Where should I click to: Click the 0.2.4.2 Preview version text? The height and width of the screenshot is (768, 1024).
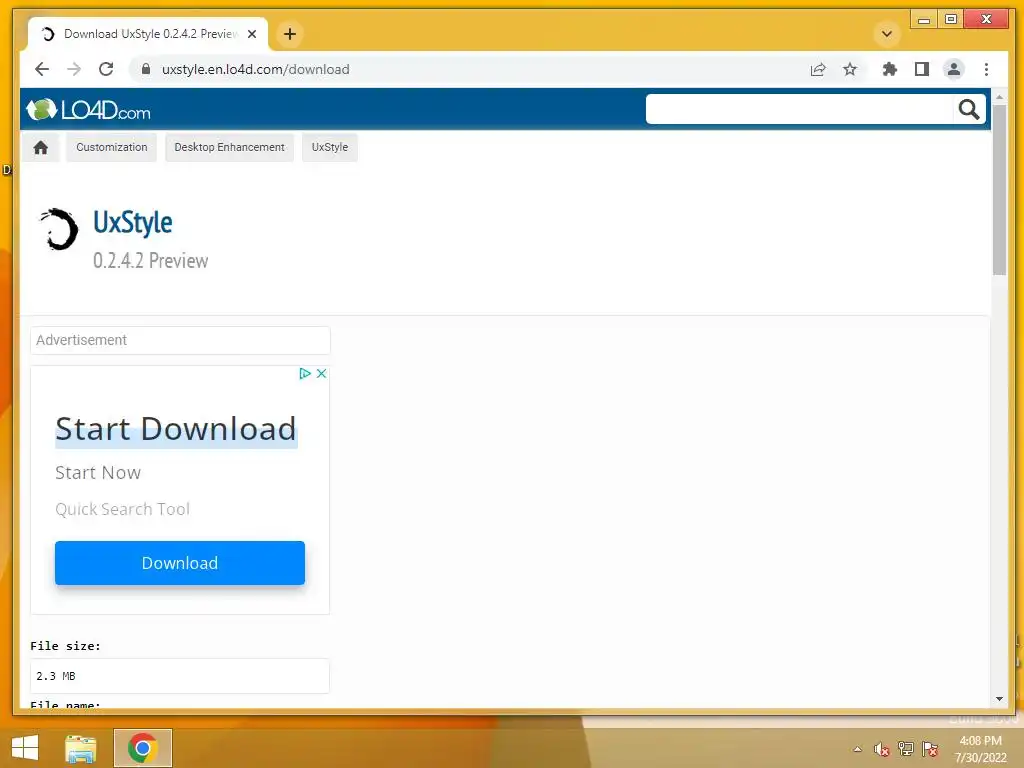pos(150,261)
